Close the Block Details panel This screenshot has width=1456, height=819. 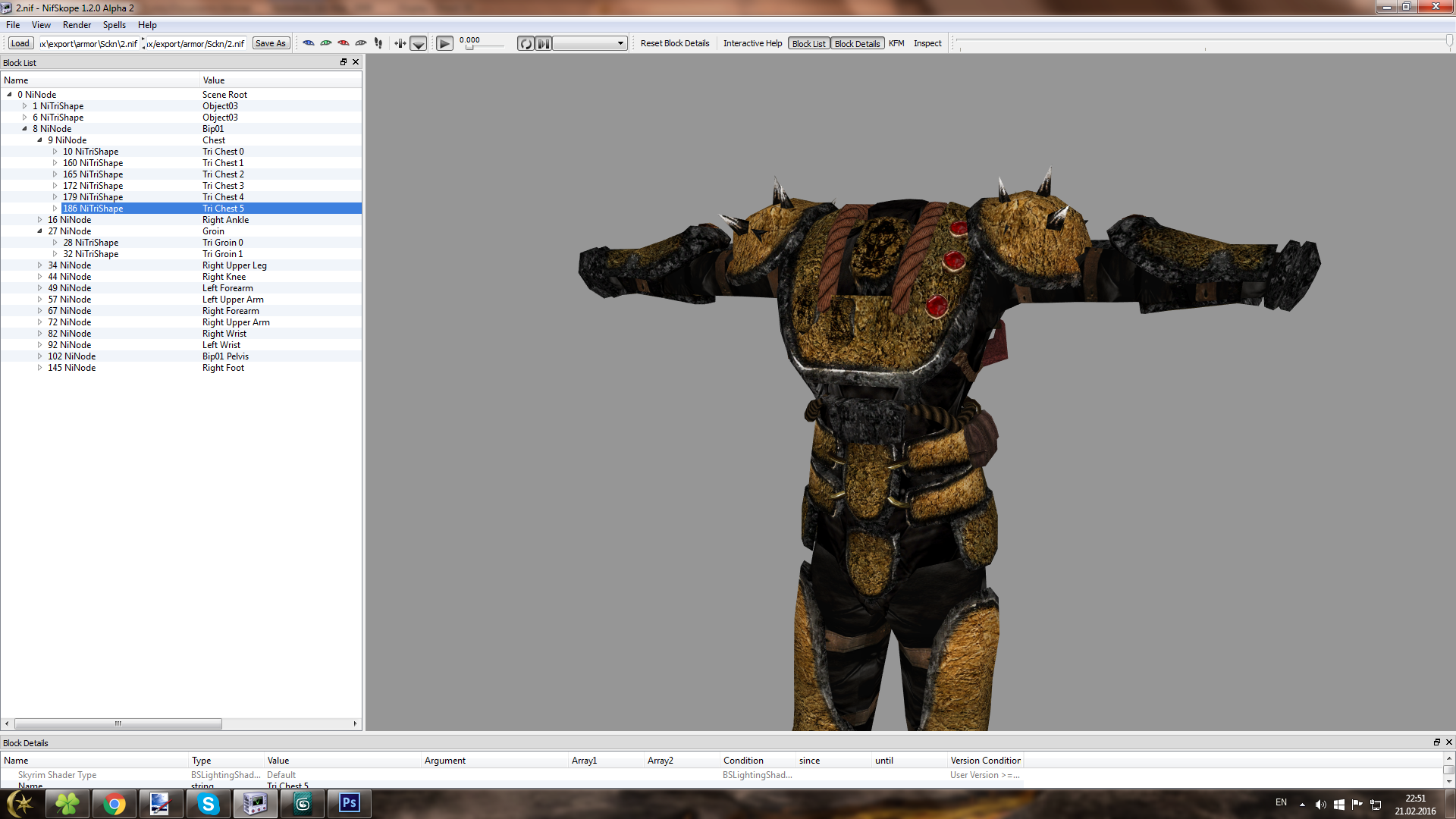pyautogui.click(x=1448, y=742)
